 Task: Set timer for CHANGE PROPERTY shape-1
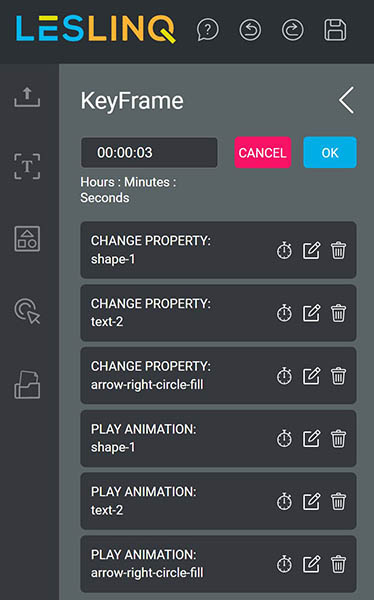coord(284,251)
